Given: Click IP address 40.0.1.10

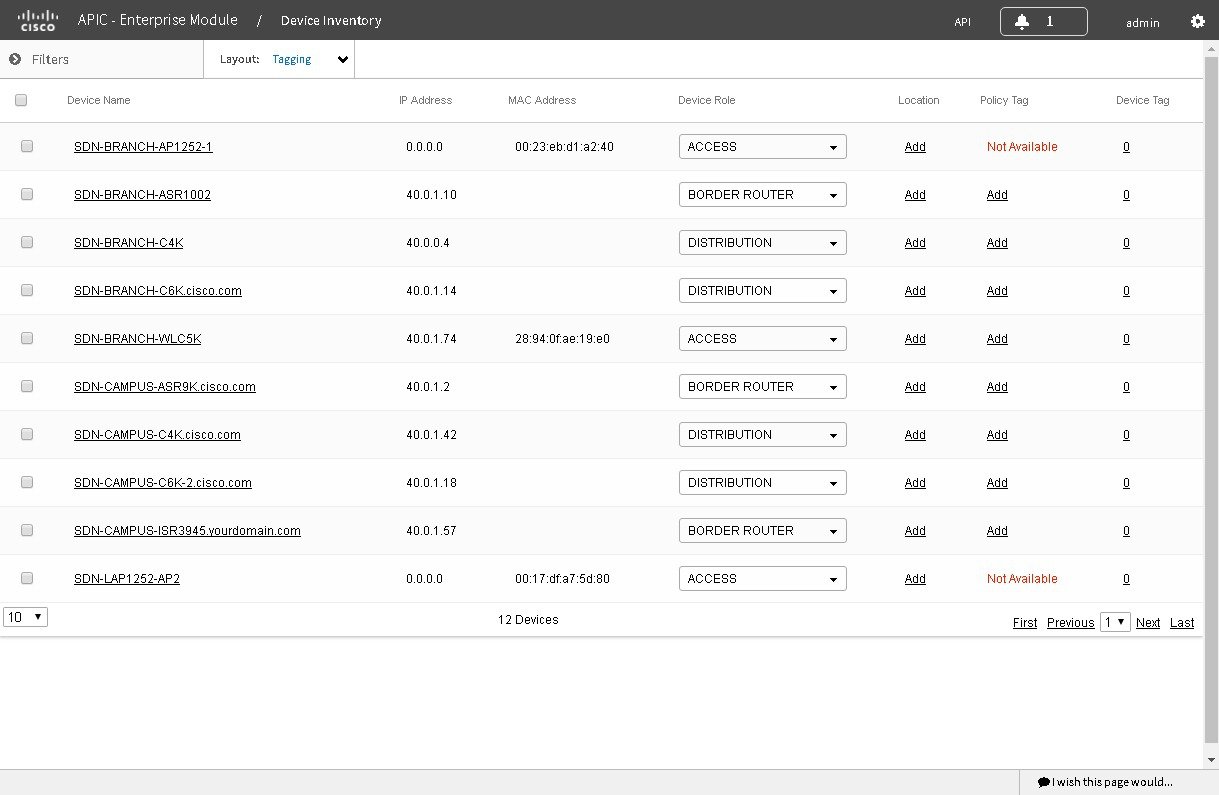Looking at the screenshot, I should pyautogui.click(x=431, y=195).
